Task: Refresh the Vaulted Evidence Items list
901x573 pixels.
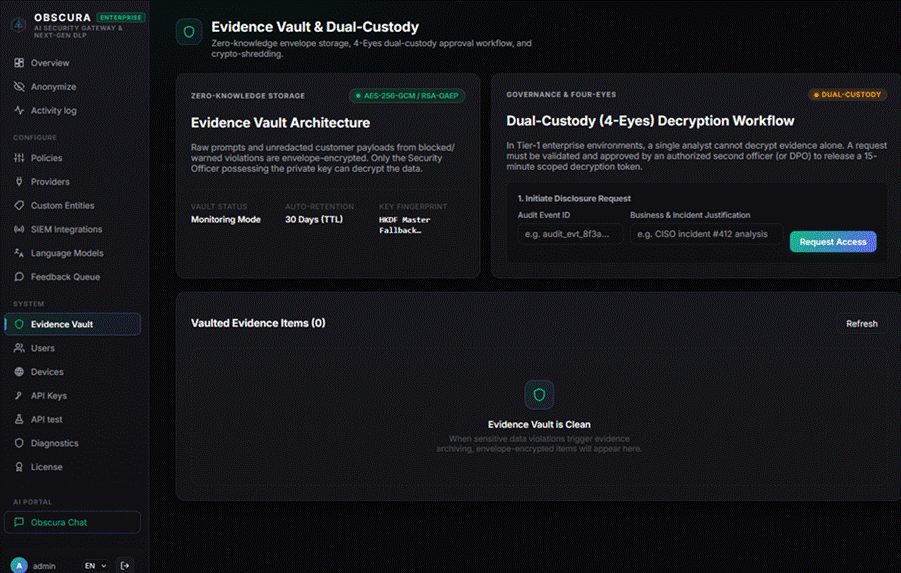Action: 861,324
